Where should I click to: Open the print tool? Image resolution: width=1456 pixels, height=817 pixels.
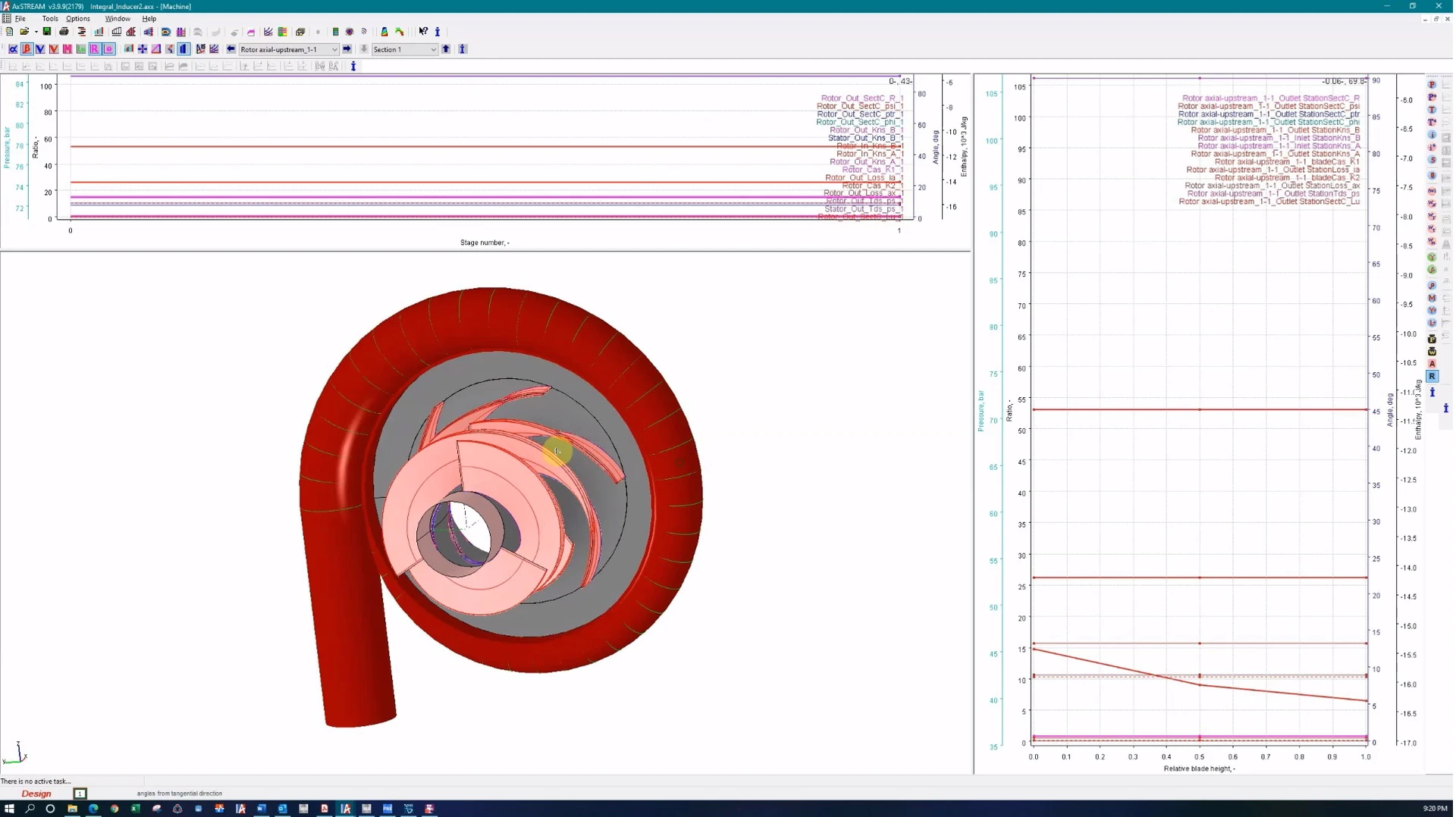pyautogui.click(x=64, y=32)
